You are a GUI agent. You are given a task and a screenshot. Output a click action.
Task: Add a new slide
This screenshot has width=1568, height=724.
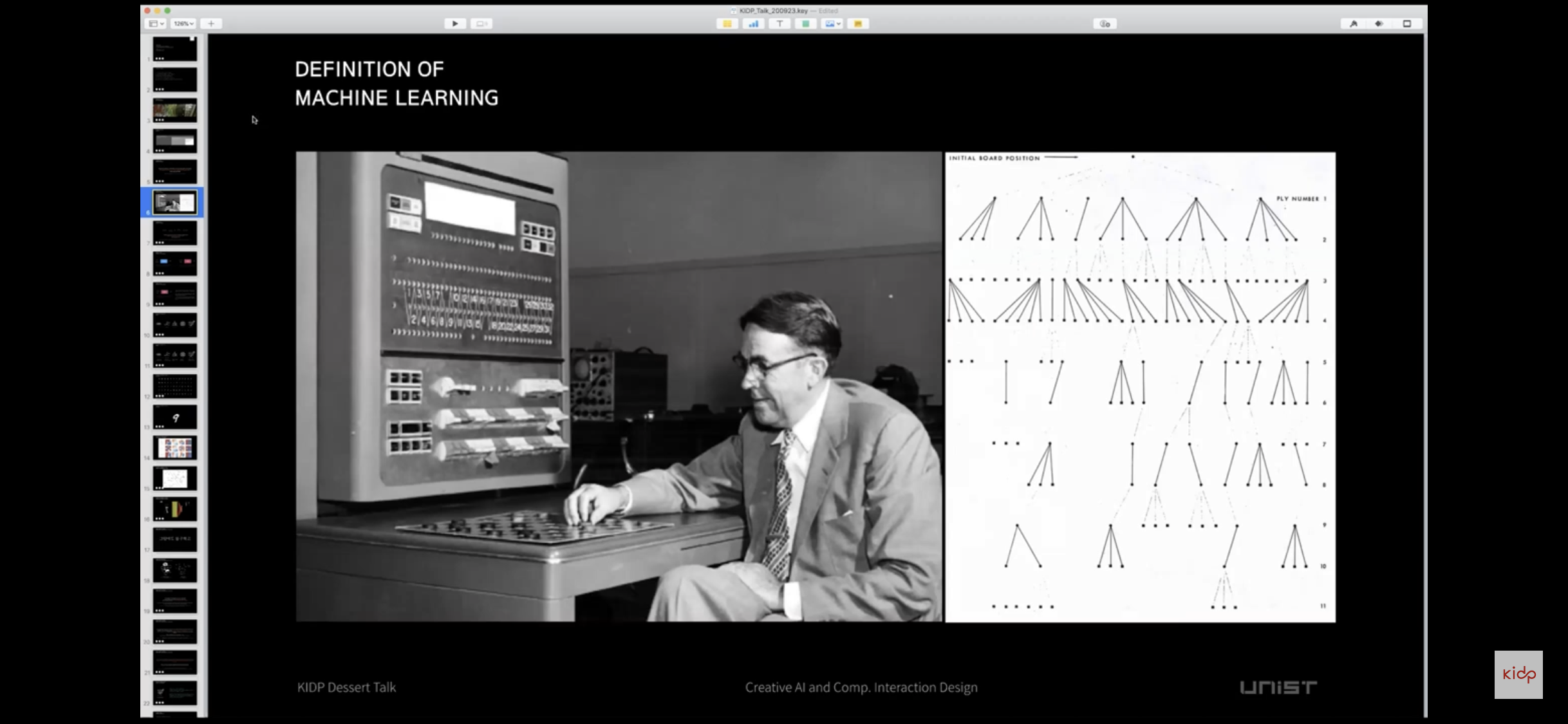(x=211, y=24)
